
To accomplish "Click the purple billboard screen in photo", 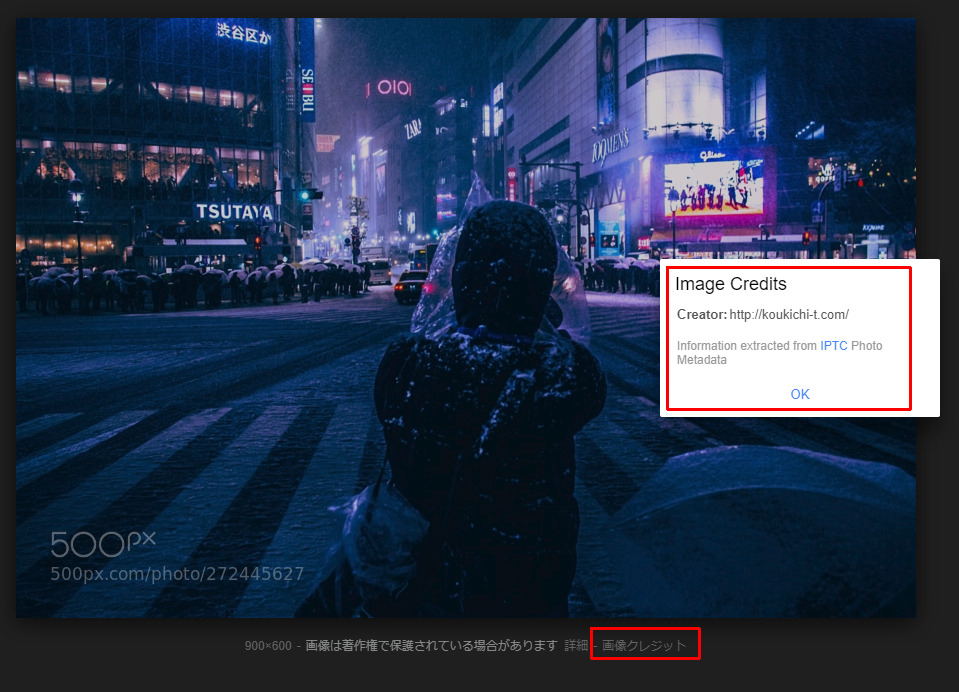I will (x=713, y=190).
